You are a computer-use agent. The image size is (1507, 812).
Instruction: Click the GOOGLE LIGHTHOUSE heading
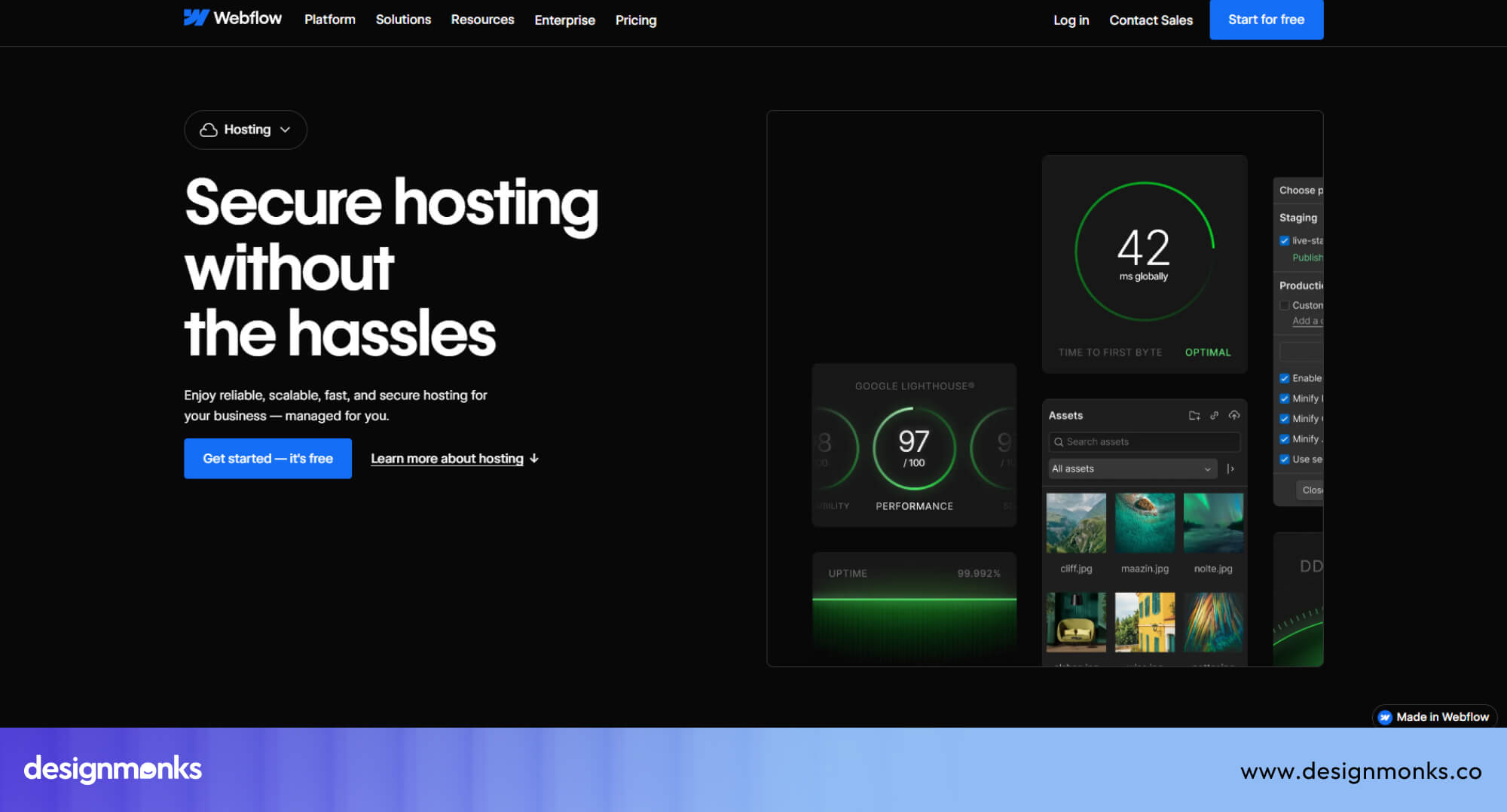click(914, 386)
